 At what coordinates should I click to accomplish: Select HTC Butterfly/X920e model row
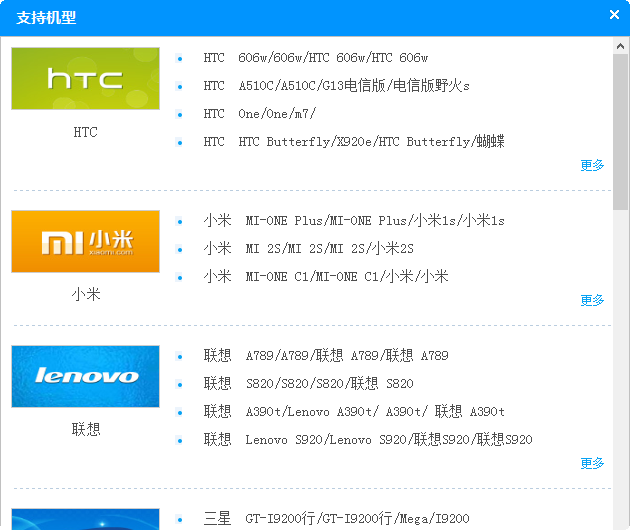click(354, 142)
